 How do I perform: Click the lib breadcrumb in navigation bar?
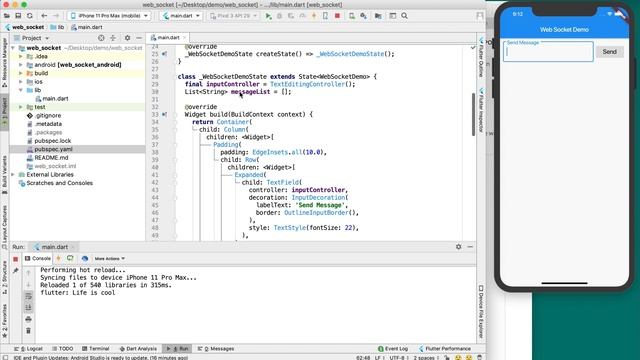57,27
